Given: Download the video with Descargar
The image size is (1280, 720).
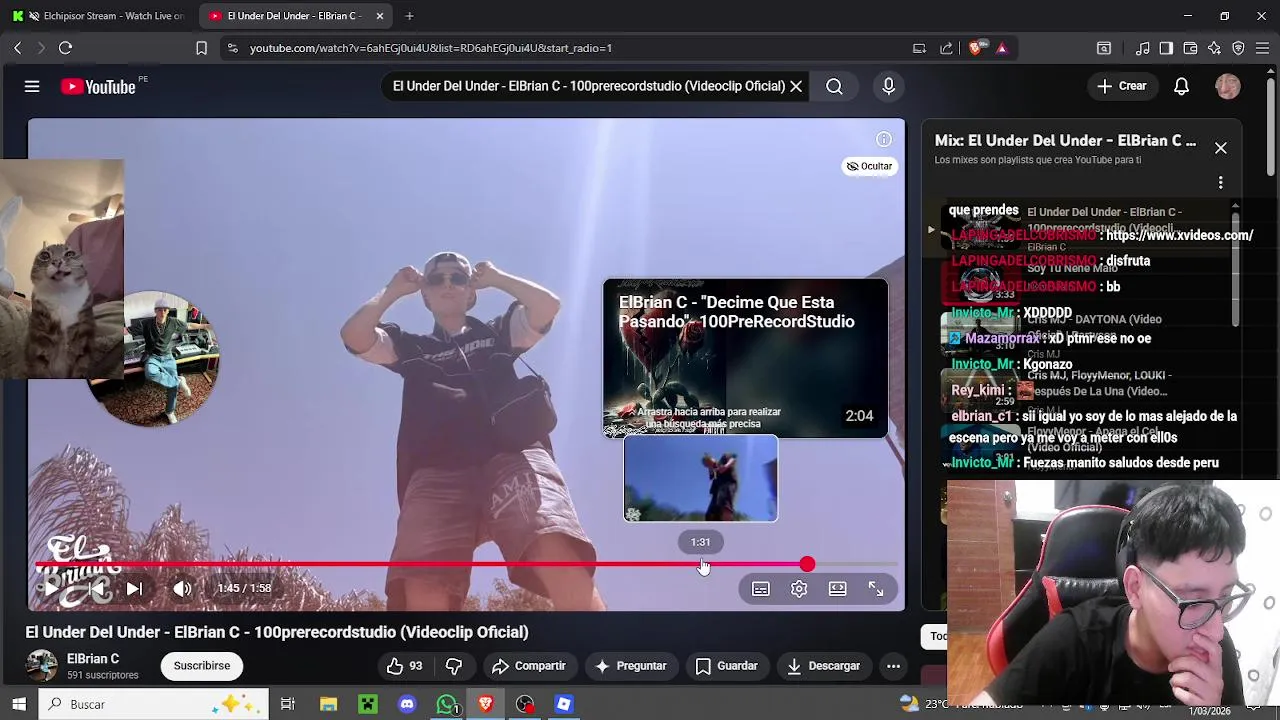Looking at the screenshot, I should point(823,666).
